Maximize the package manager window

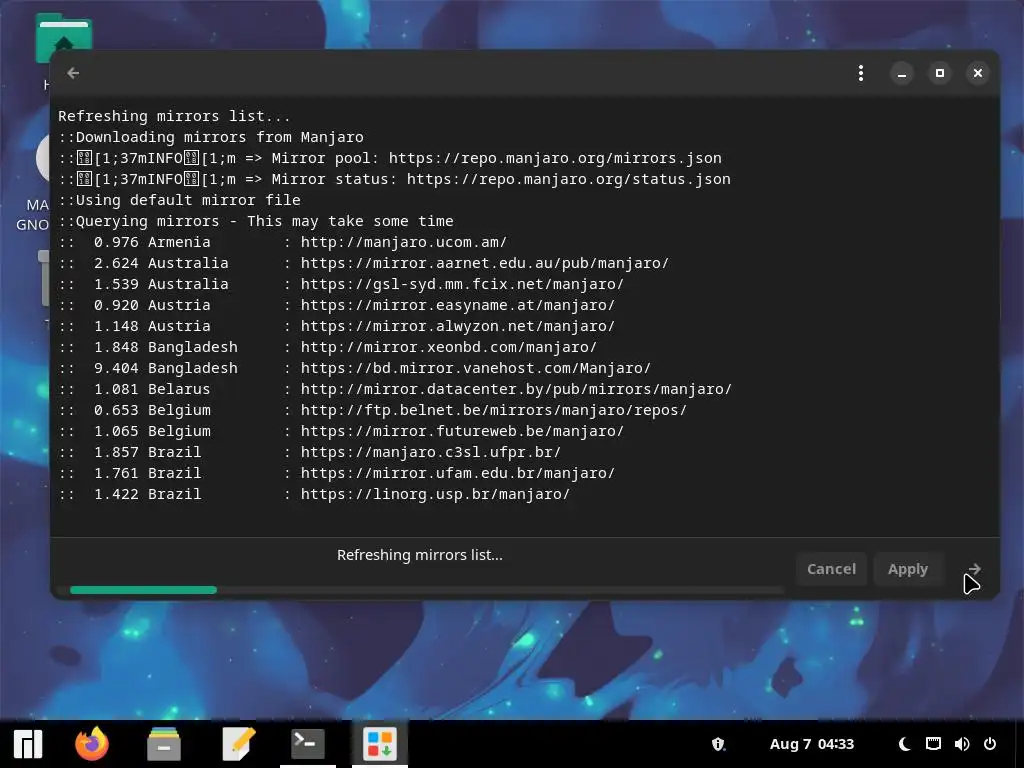coord(940,73)
